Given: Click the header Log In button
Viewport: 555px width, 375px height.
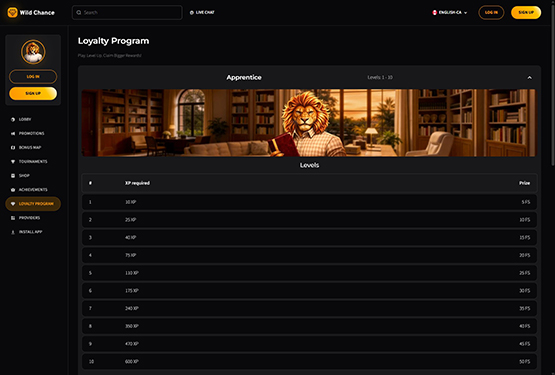Looking at the screenshot, I should pos(491,12).
